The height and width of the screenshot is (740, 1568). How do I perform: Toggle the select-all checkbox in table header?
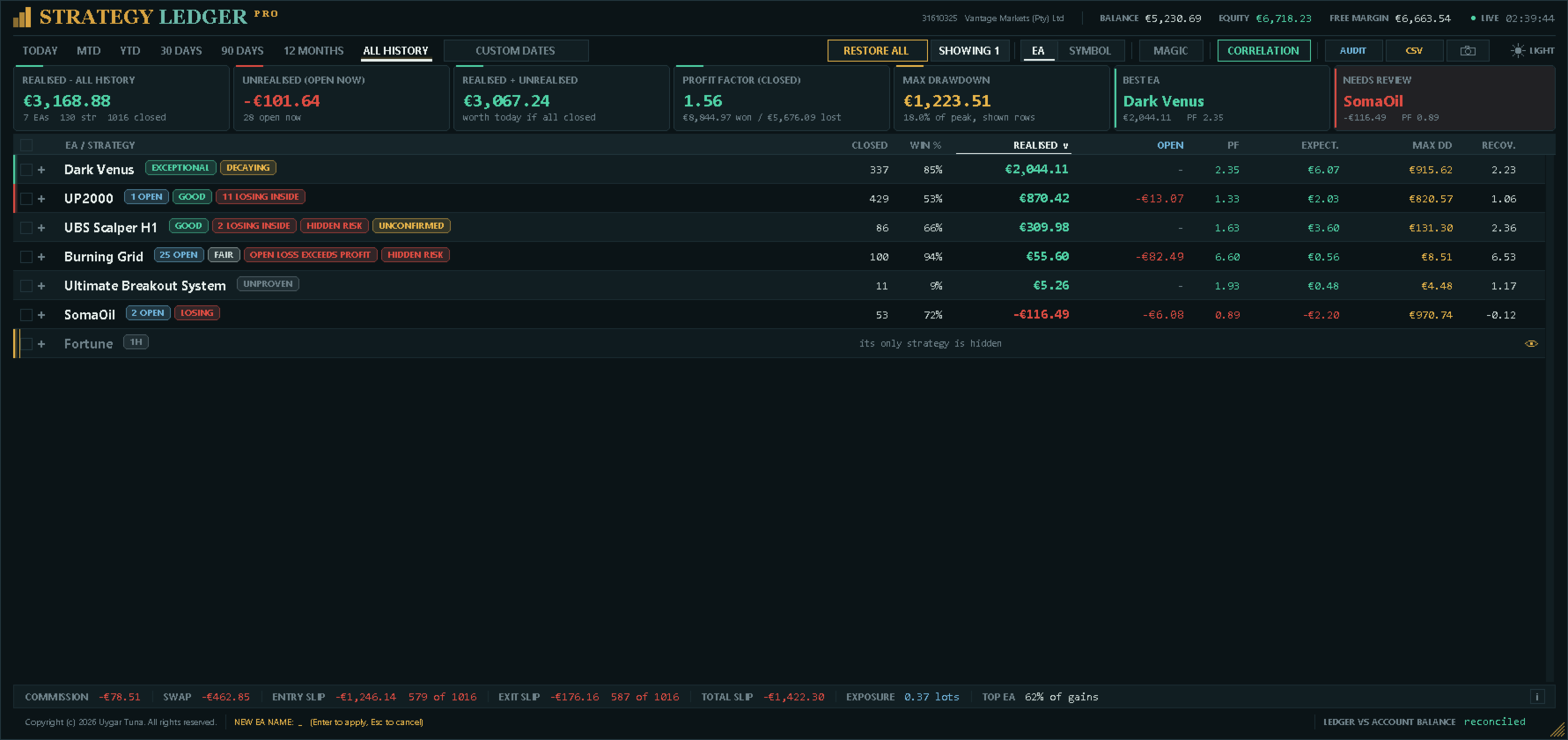(26, 145)
